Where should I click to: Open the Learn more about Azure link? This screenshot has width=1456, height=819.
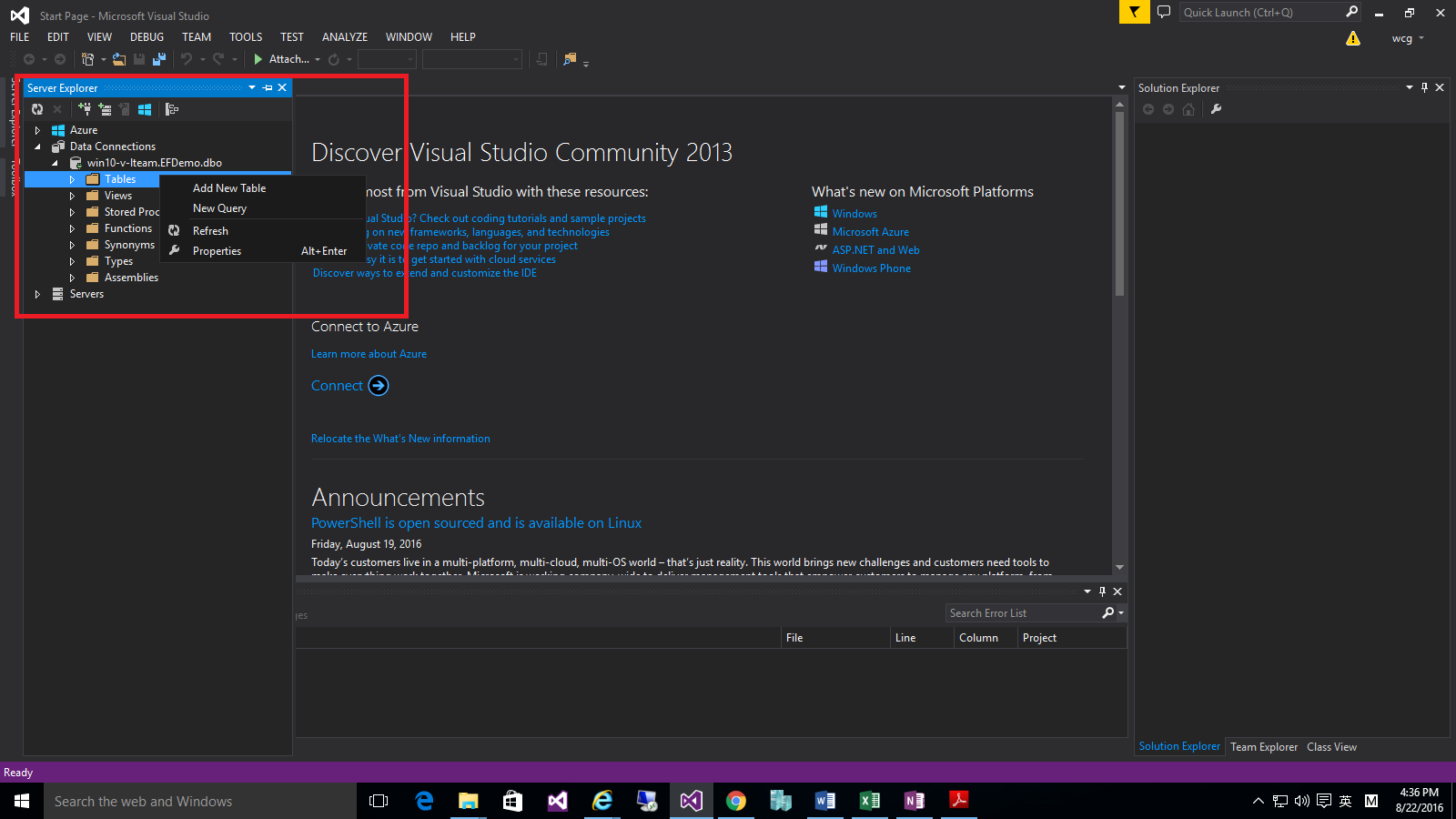(x=369, y=354)
